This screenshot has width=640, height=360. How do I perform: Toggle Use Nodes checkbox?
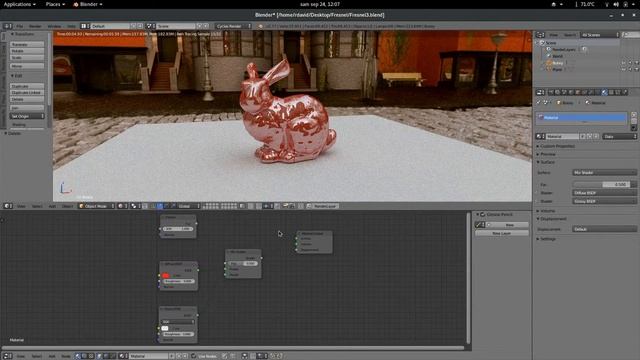point(193,356)
